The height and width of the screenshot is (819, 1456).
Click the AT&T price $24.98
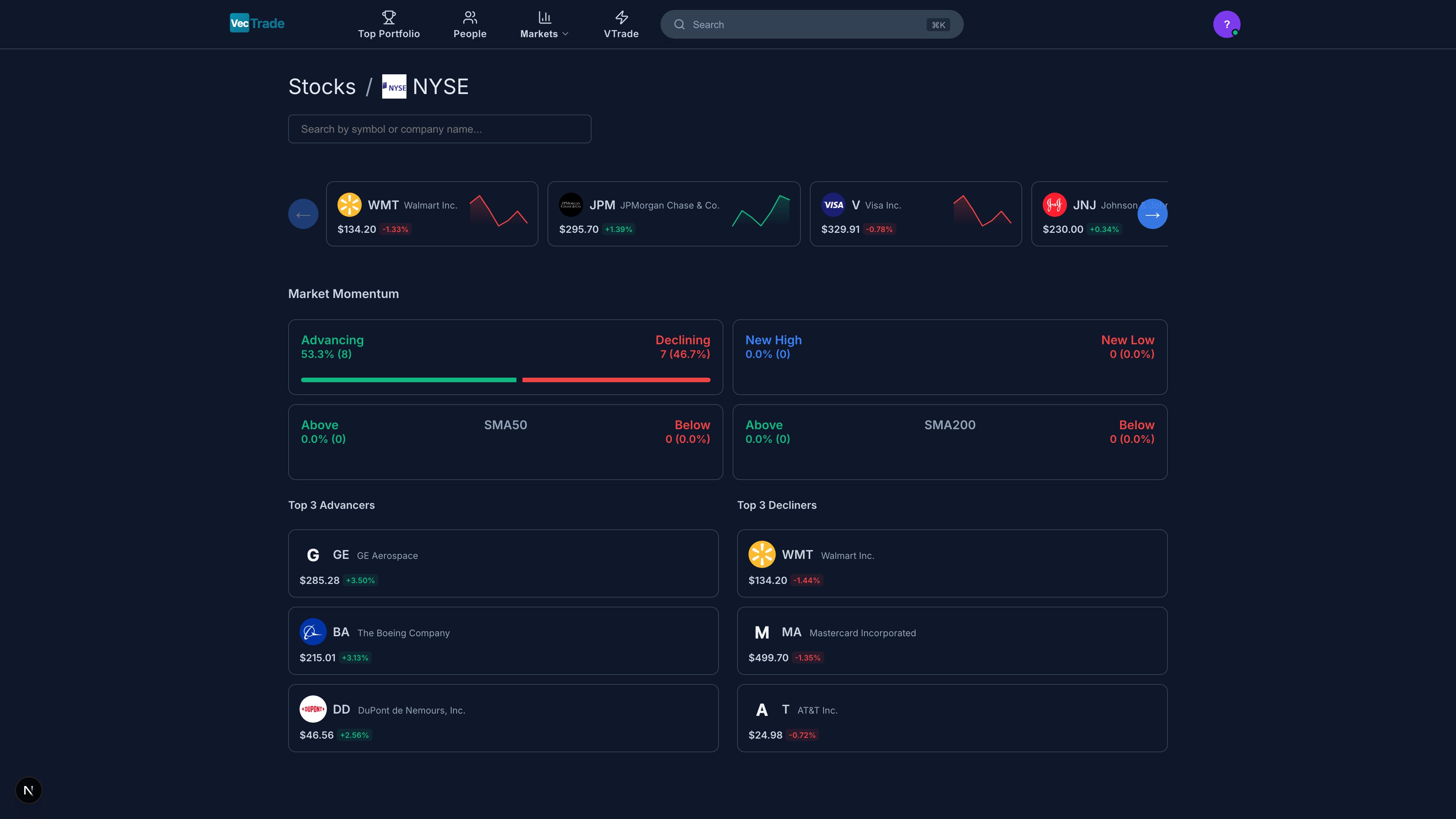coord(765,735)
